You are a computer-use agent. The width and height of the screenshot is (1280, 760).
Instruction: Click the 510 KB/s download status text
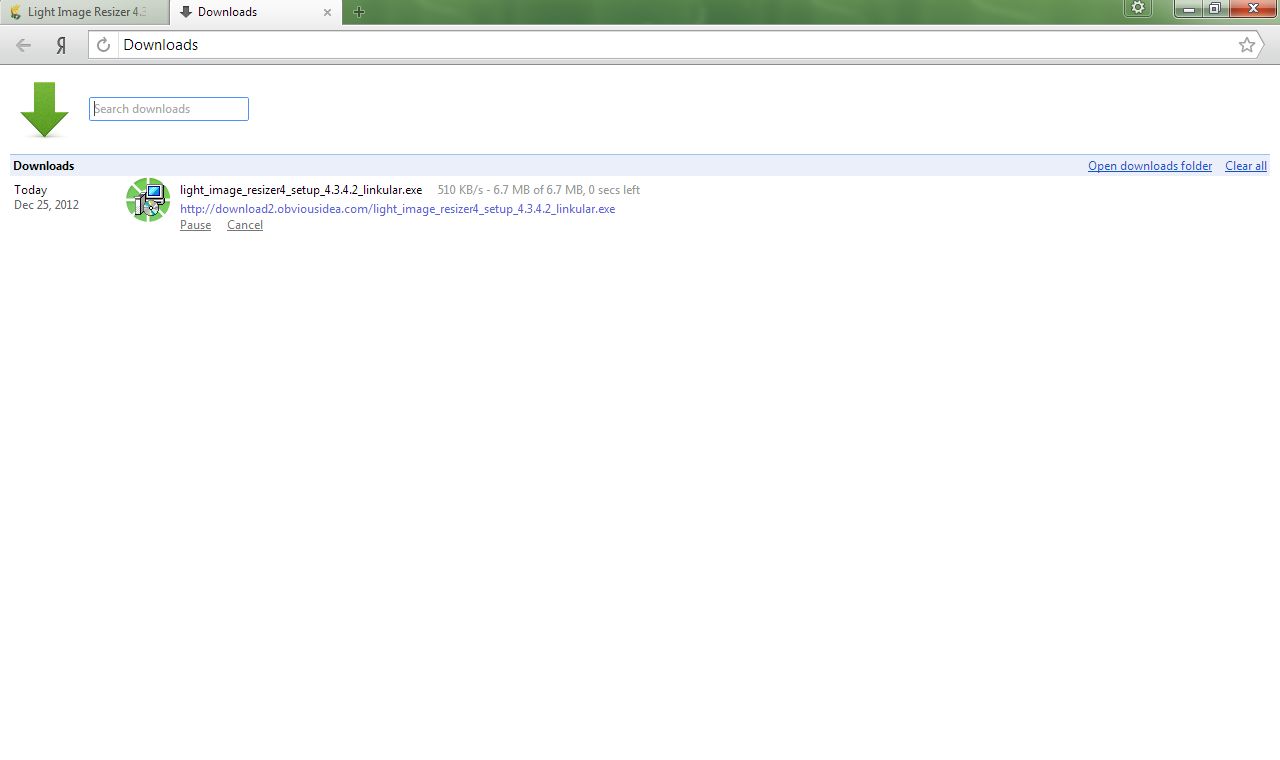pos(539,190)
